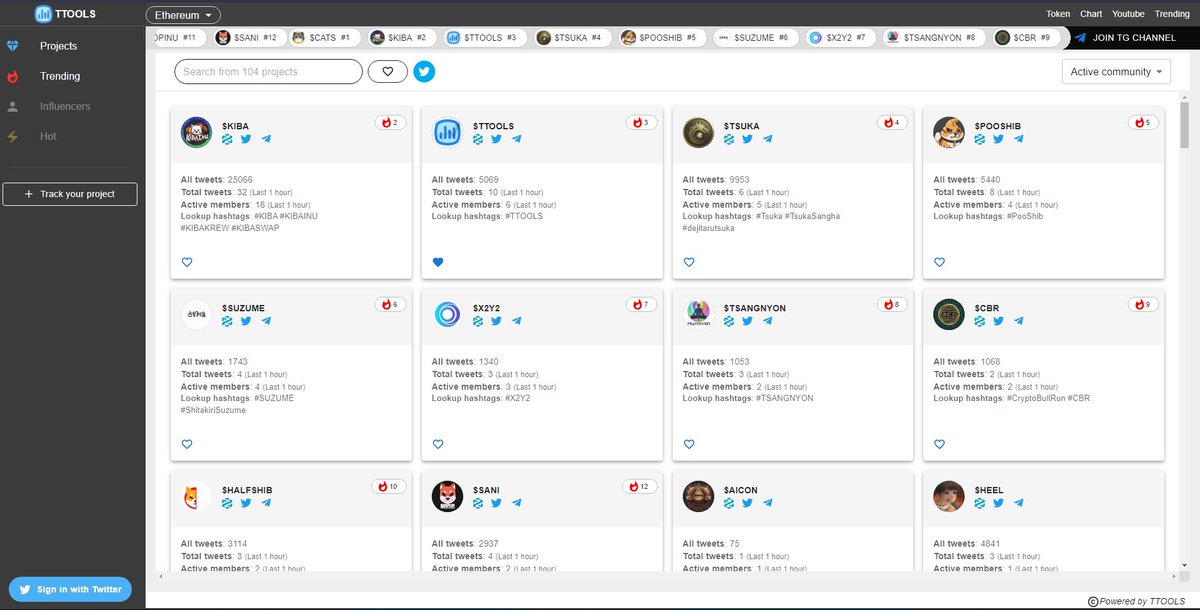Open Youtube in the top navigation
The image size is (1200, 610).
[x=1128, y=14]
